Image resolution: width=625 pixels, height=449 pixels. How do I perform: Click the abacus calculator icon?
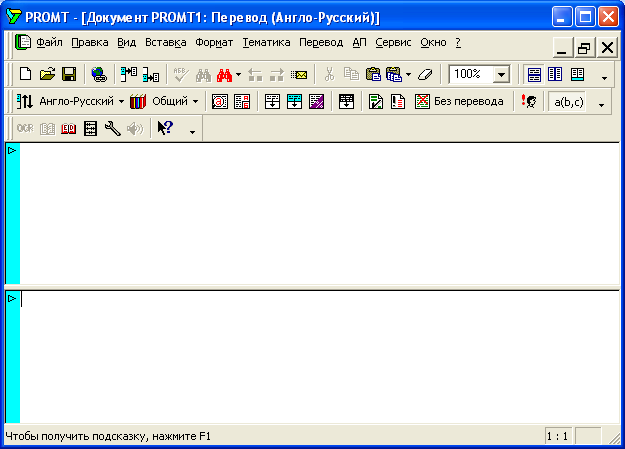(90, 128)
